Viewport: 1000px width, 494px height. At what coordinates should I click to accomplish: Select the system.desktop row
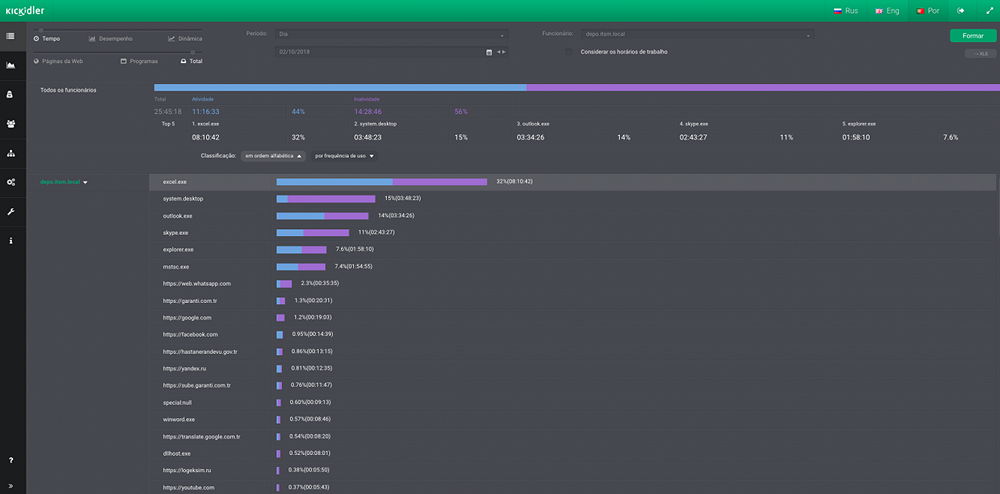click(x=572, y=199)
